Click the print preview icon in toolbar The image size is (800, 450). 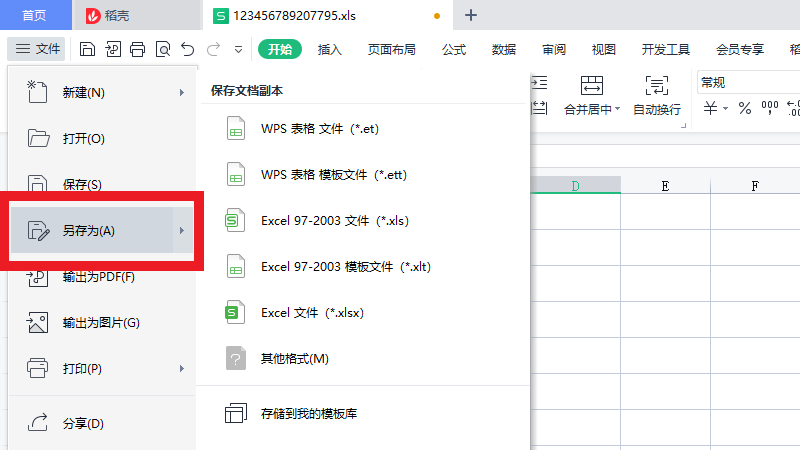pos(162,49)
